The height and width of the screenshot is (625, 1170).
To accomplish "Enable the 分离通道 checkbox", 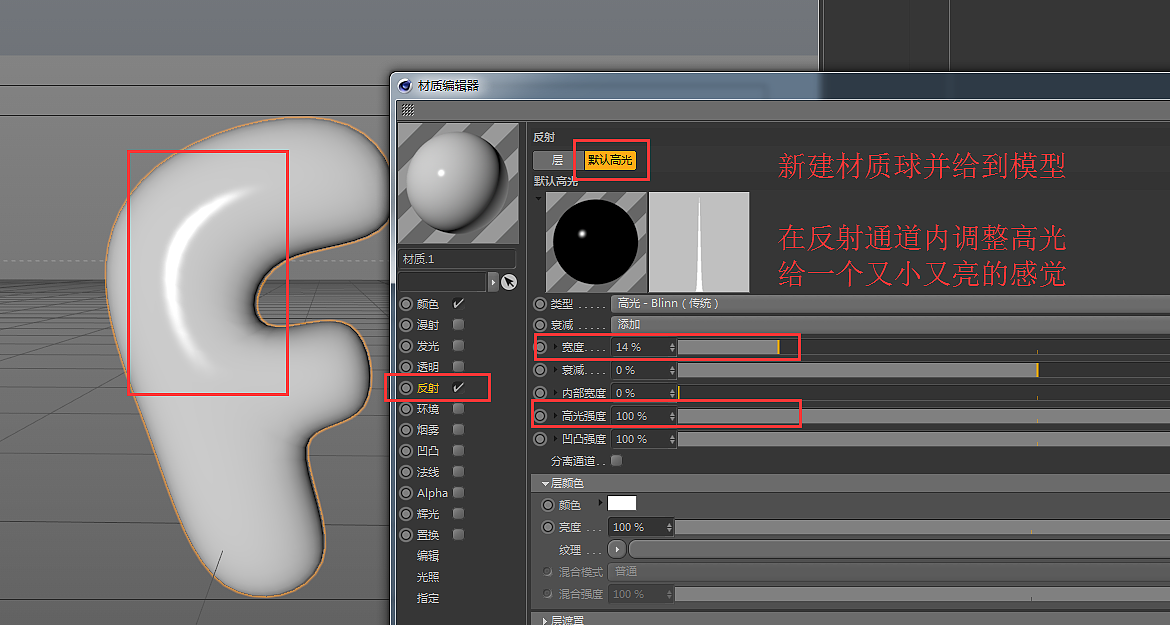I will (x=616, y=461).
